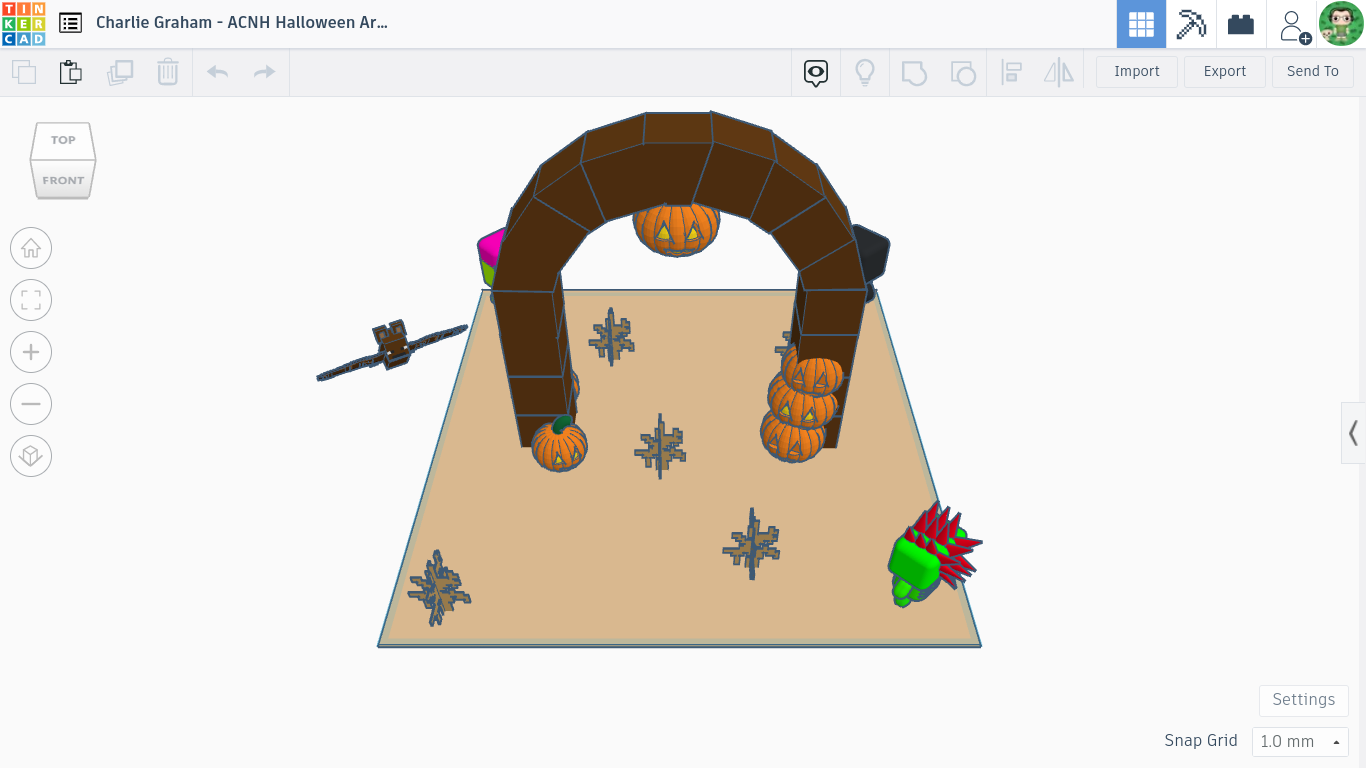Toggle the annotation/comment eye tool

[x=816, y=72]
